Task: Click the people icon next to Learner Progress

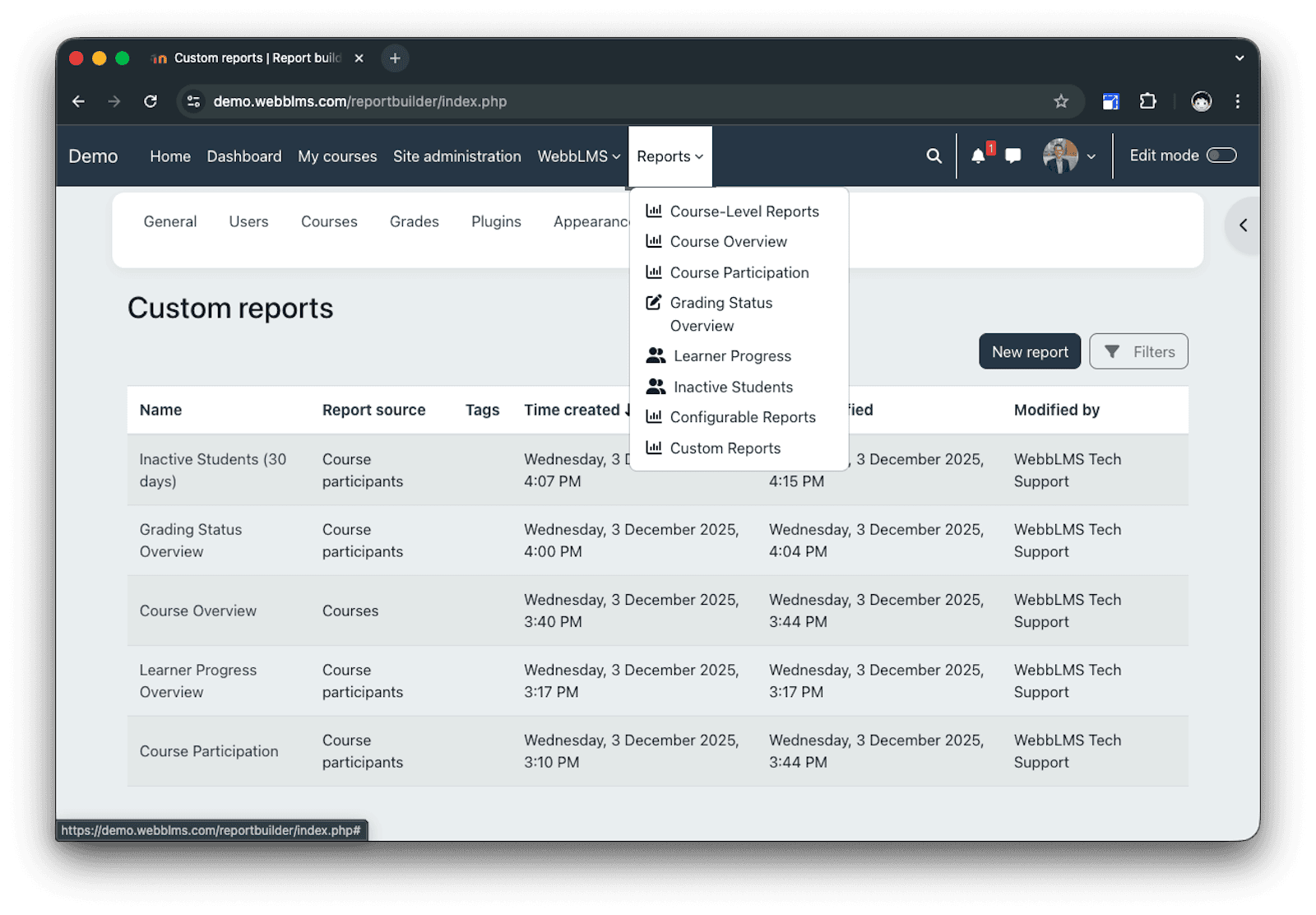Action: tap(655, 355)
